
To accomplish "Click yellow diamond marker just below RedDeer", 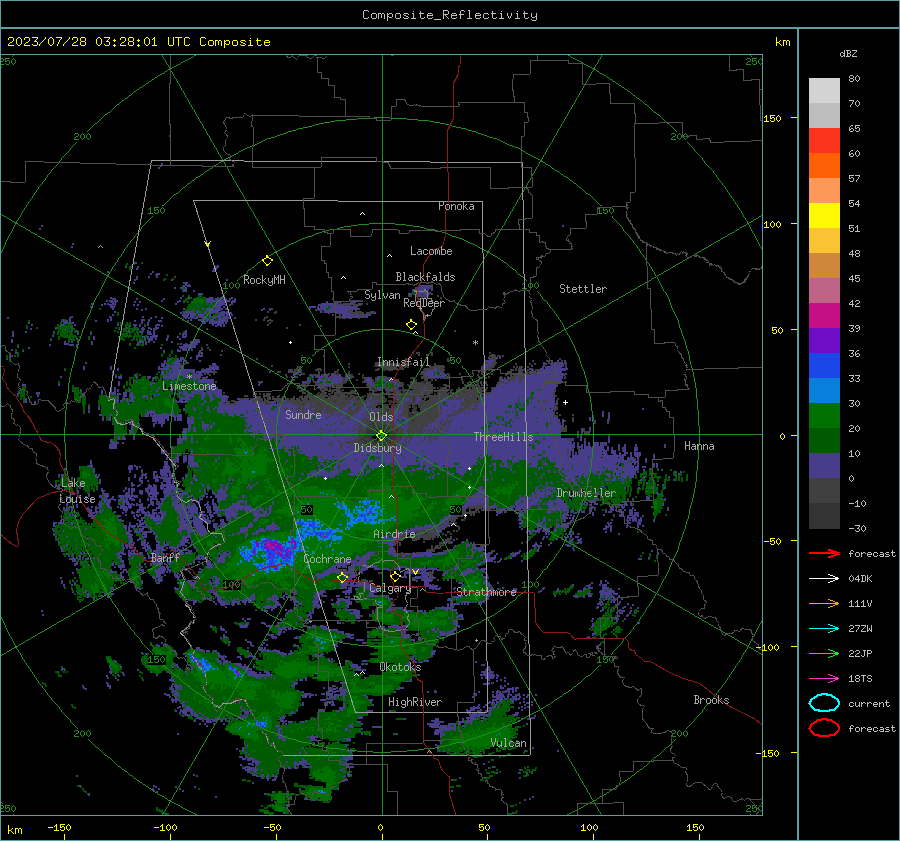I will tap(411, 325).
